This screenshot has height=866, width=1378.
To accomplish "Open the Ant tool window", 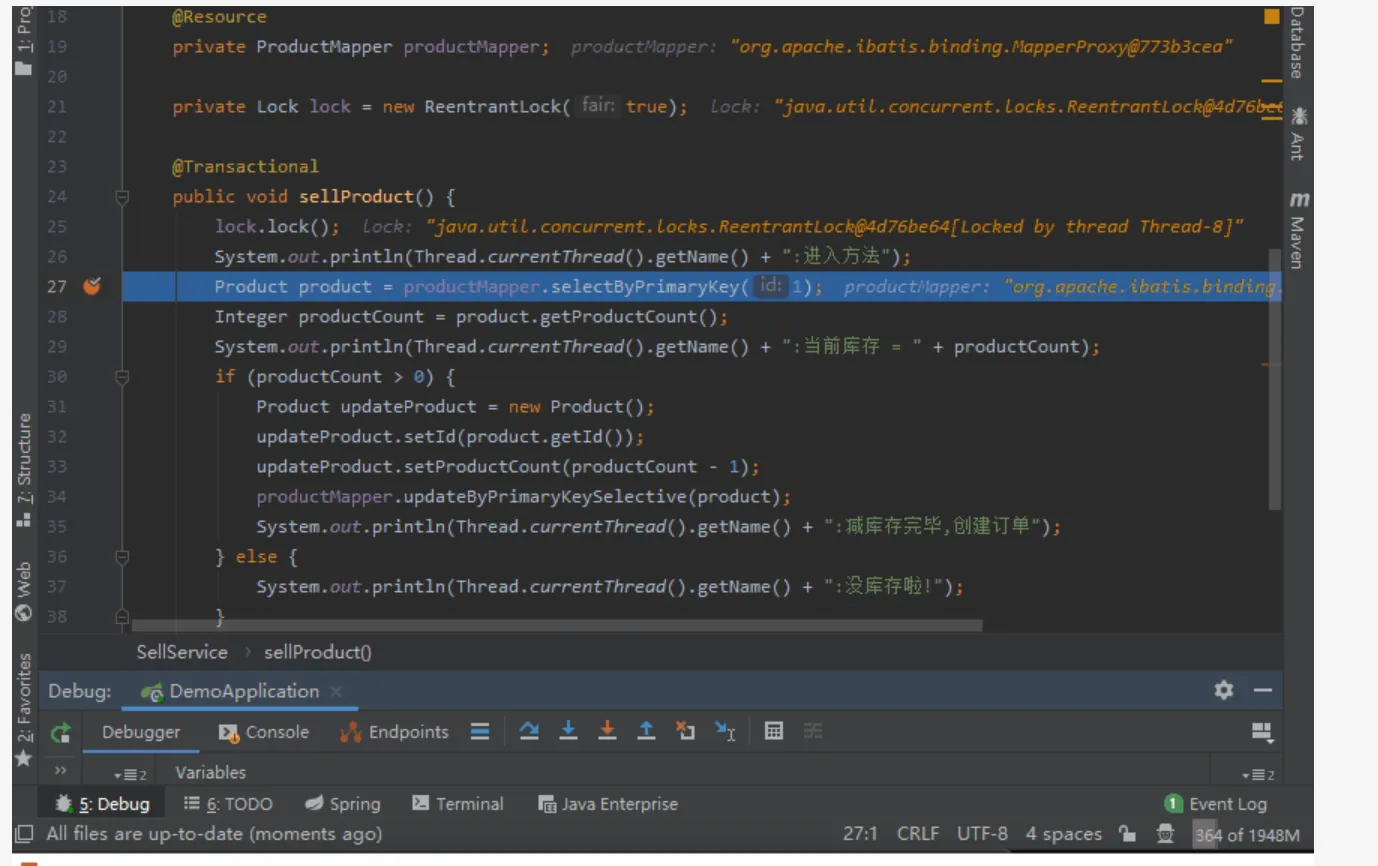I will tap(1298, 133).
